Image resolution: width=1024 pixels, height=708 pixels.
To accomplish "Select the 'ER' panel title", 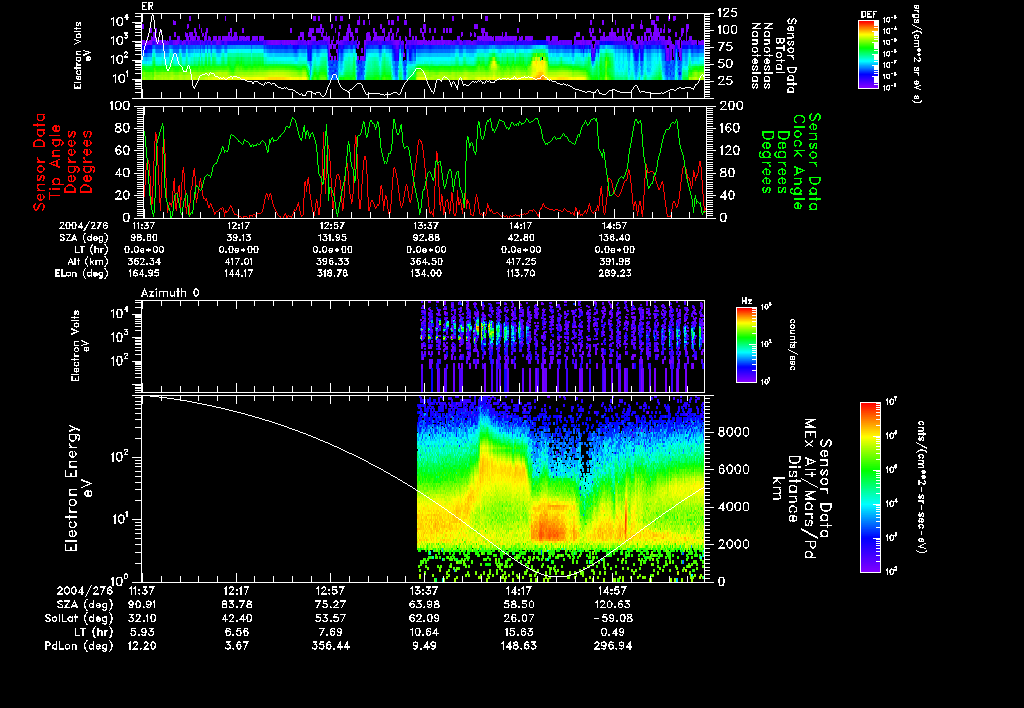I will (147, 6).
